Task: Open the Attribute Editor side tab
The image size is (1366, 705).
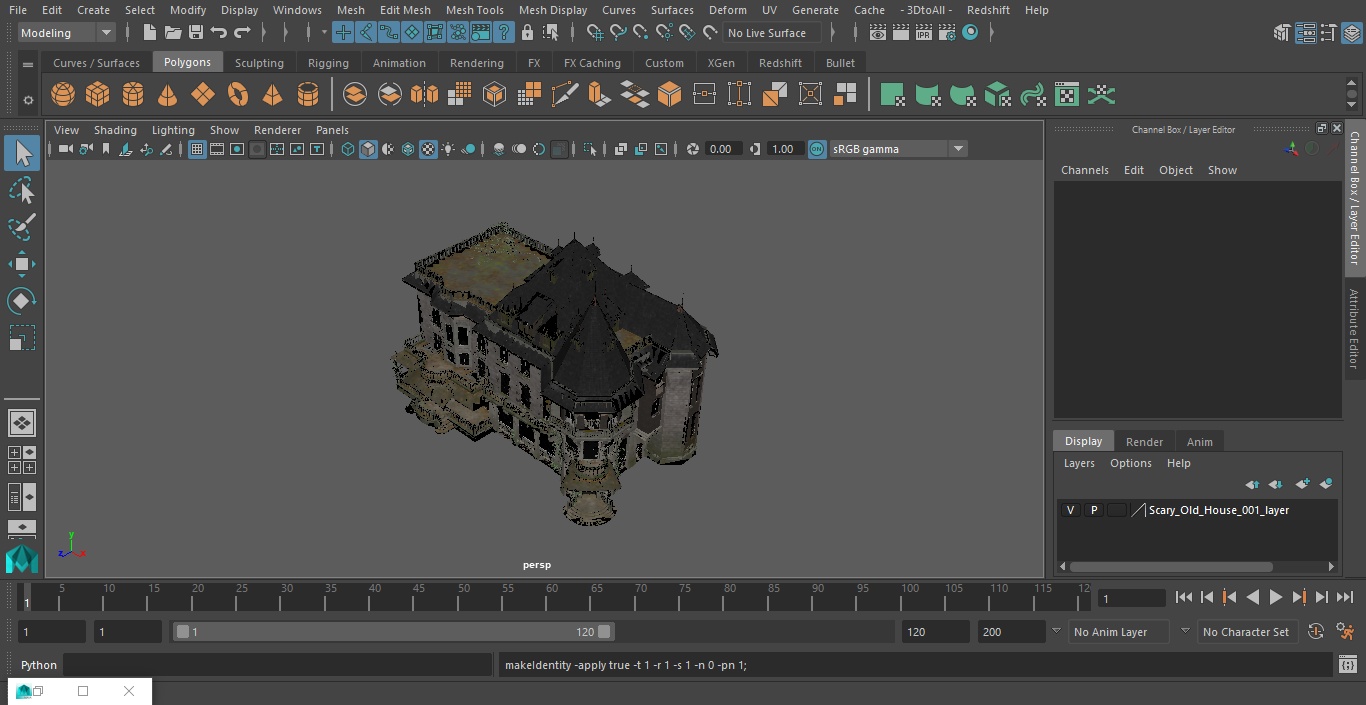Action: 1354,329
